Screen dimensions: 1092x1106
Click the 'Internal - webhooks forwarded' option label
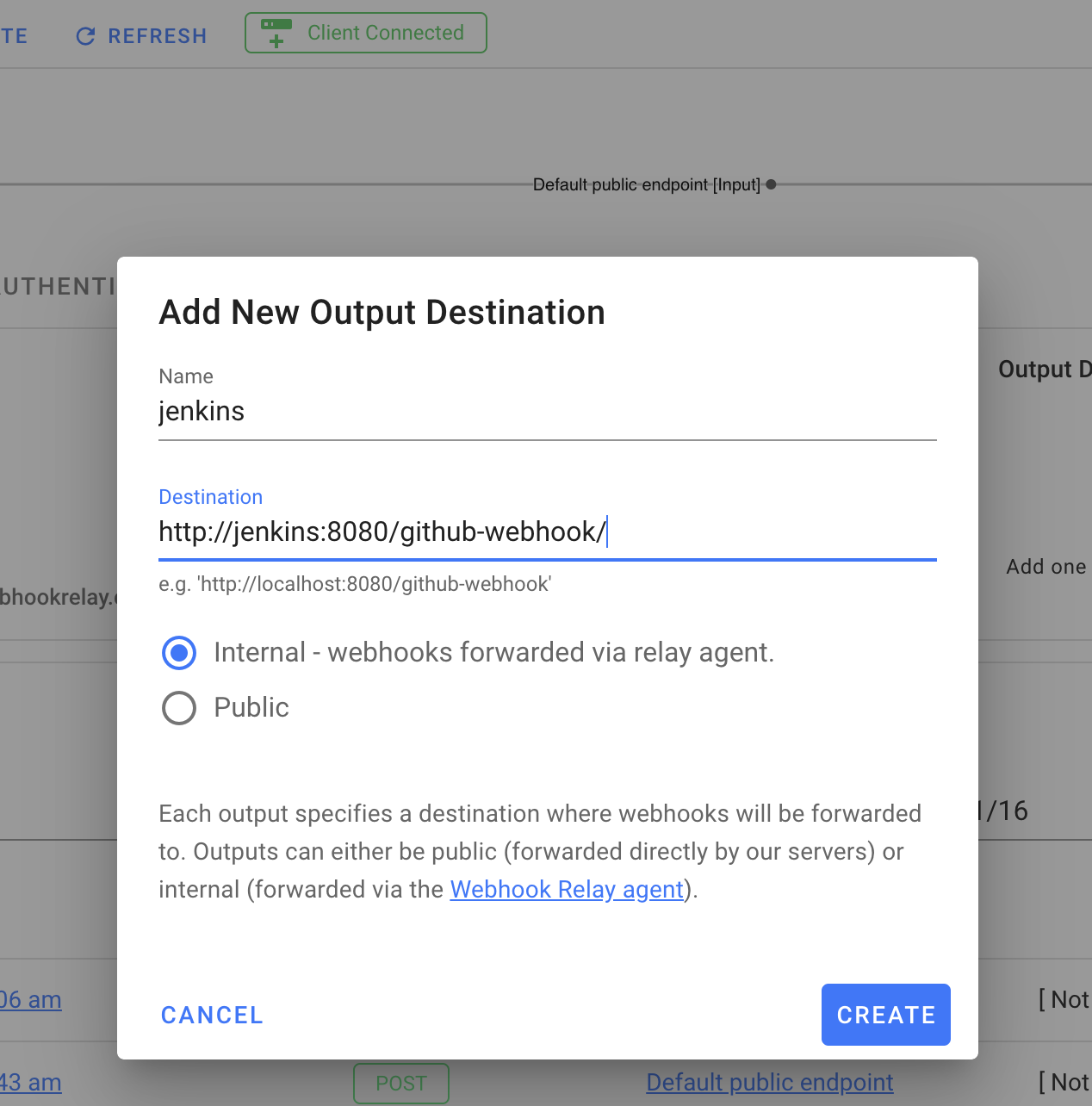click(493, 653)
